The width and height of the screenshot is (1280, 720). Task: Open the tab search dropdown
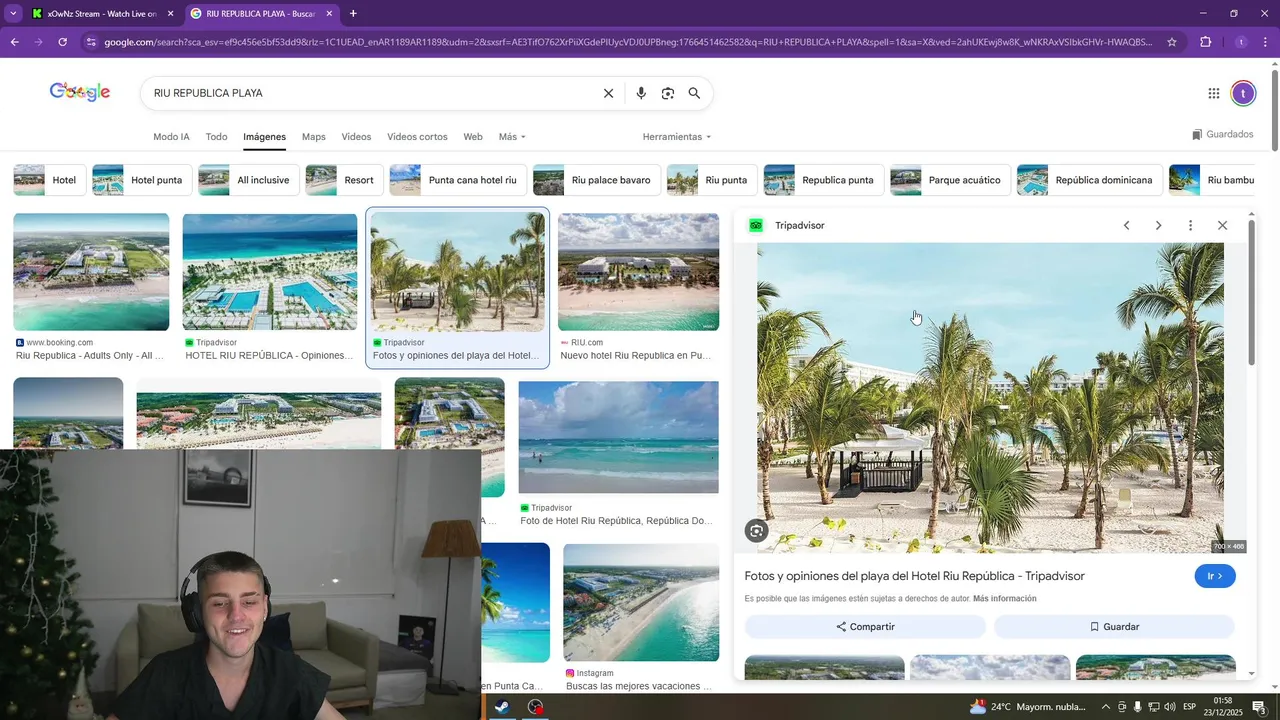coord(13,14)
